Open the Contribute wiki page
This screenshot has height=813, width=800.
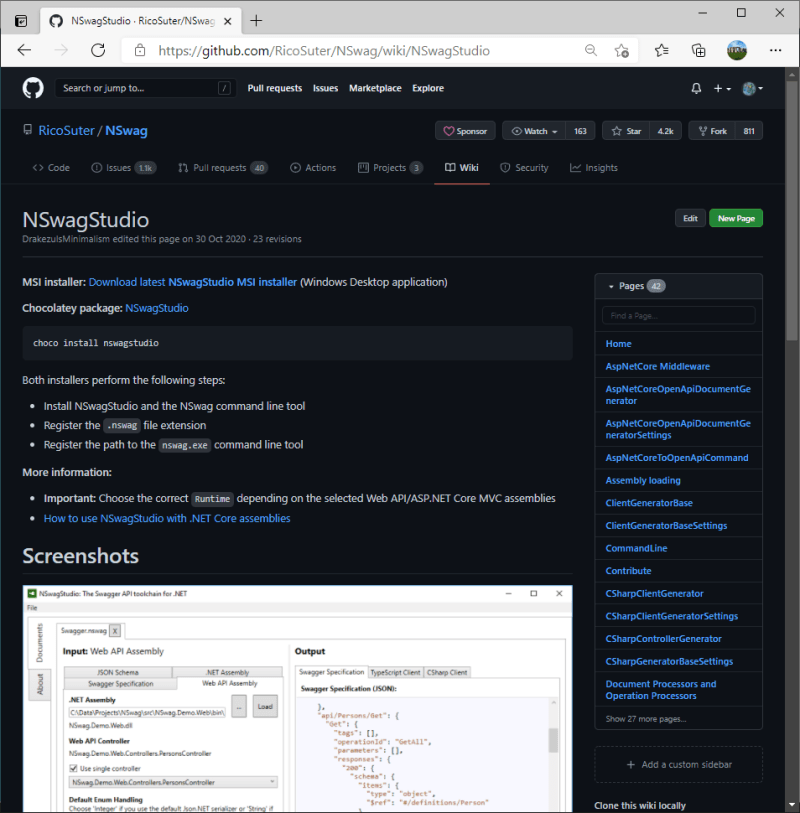point(628,571)
